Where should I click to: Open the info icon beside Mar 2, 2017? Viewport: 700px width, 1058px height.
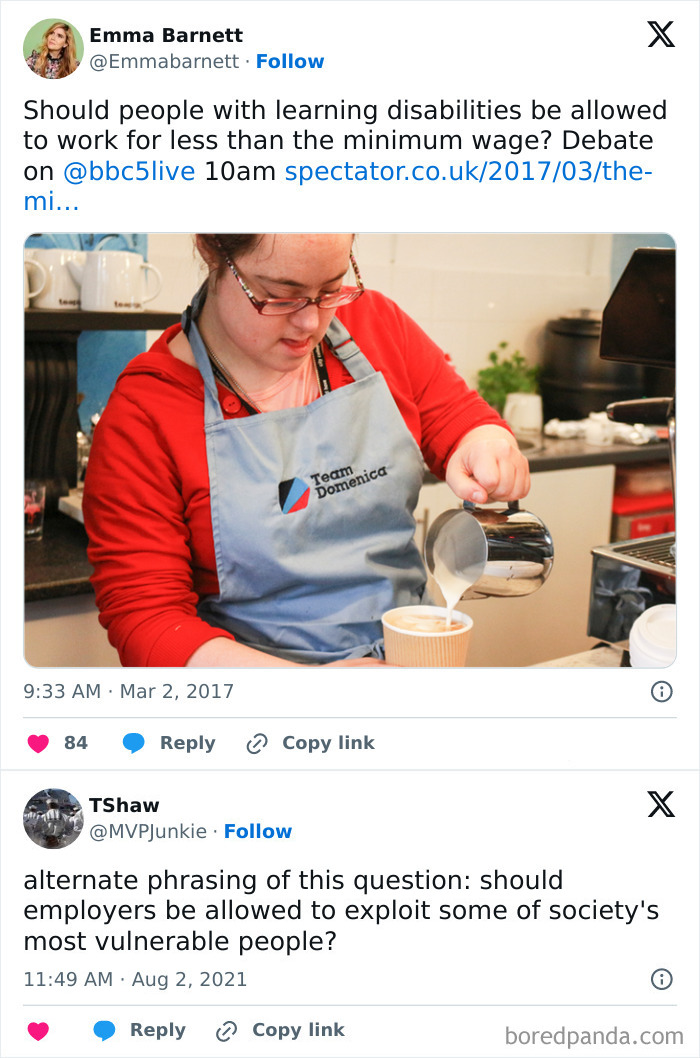point(662,692)
